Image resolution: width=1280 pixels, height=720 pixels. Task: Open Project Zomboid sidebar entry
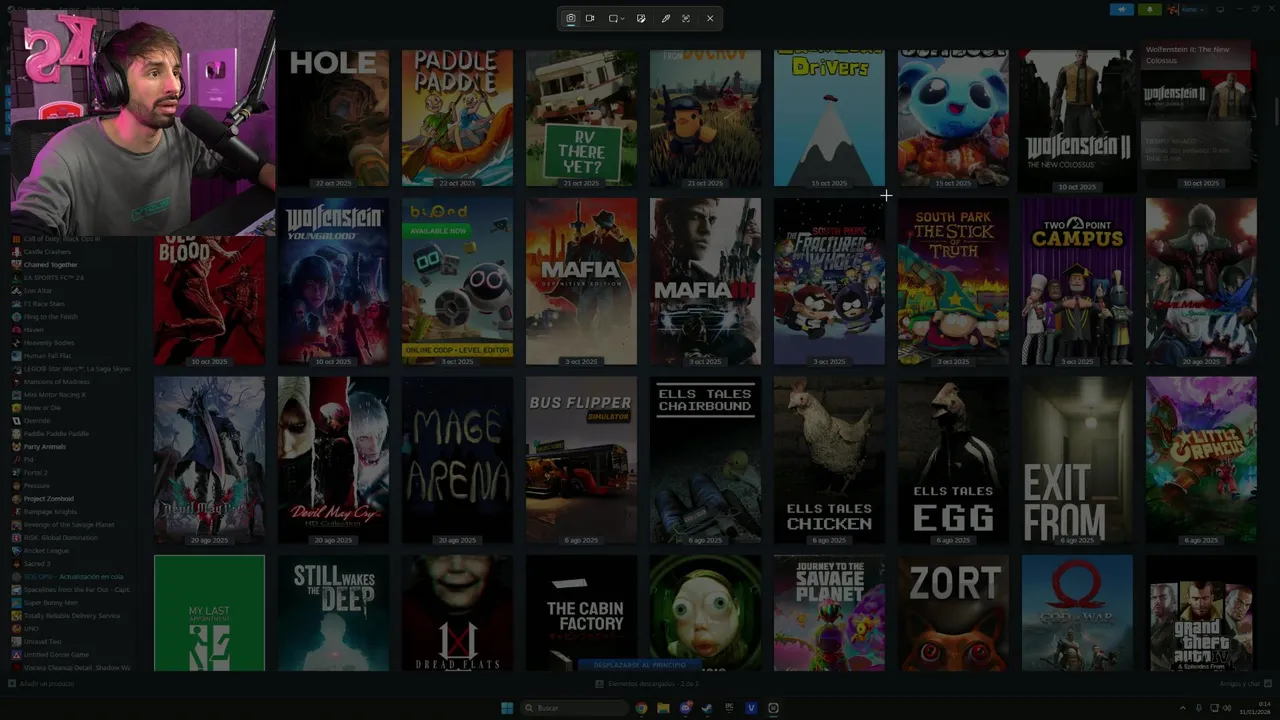49,499
